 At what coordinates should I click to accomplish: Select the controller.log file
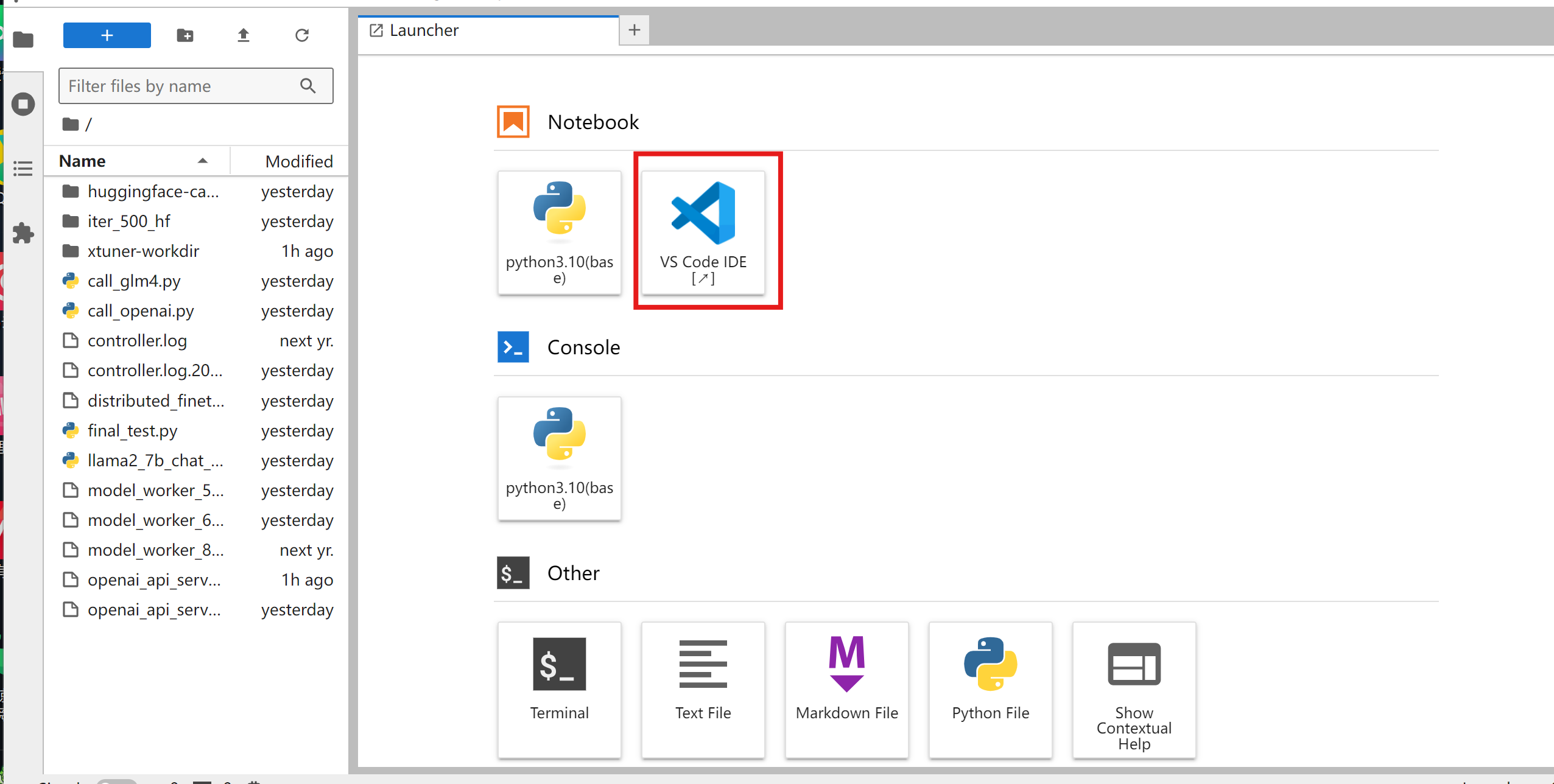click(x=197, y=341)
